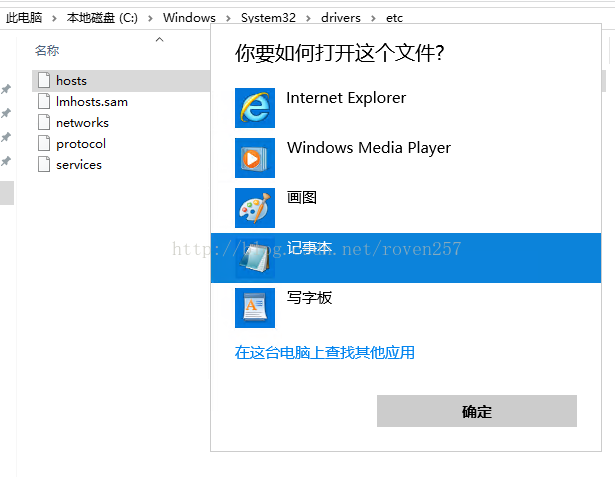The width and height of the screenshot is (615, 477).
Task: Select the hosts file name
Action: click(x=71, y=81)
